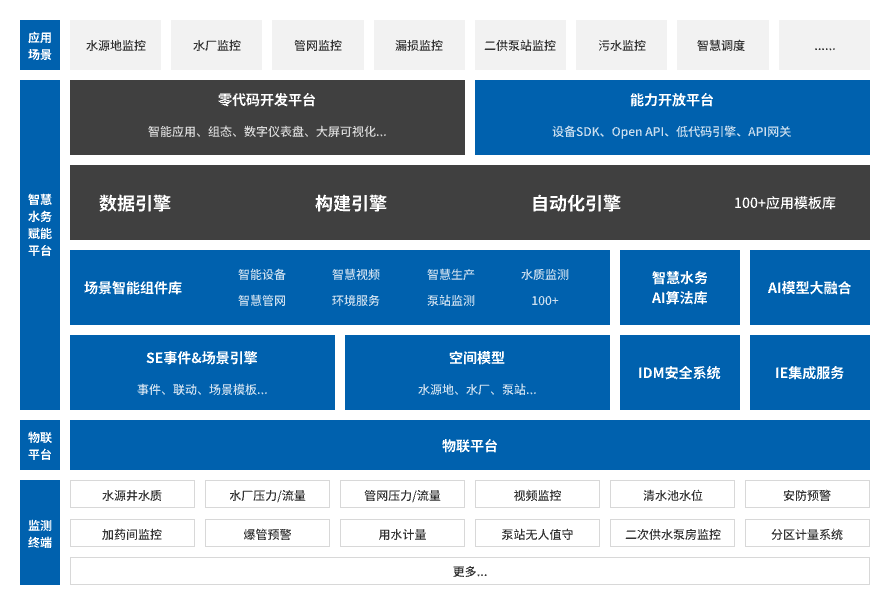Select the IDM安全系统 block
This screenshot has height=605, width=890.
[x=679, y=372]
